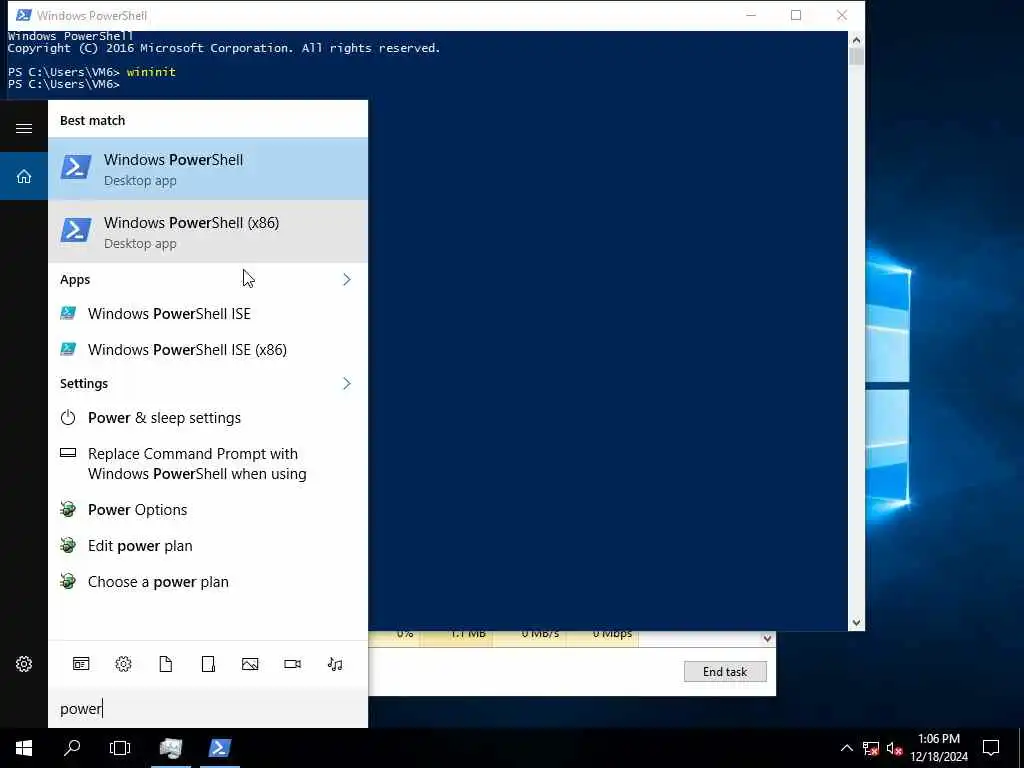
Task: Open Edit power plan result
Action: click(x=208, y=545)
